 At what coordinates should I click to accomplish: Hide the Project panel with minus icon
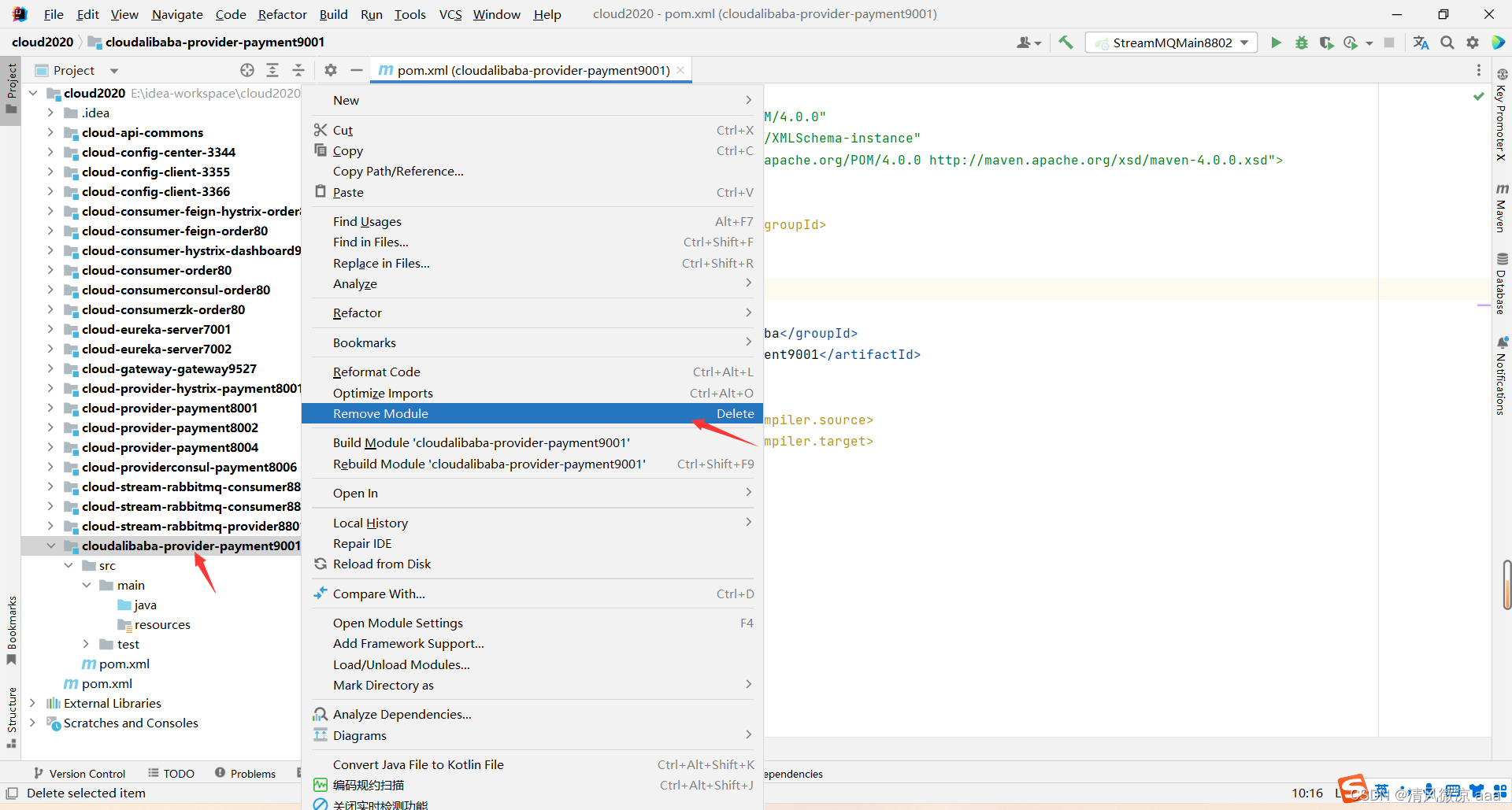point(357,70)
